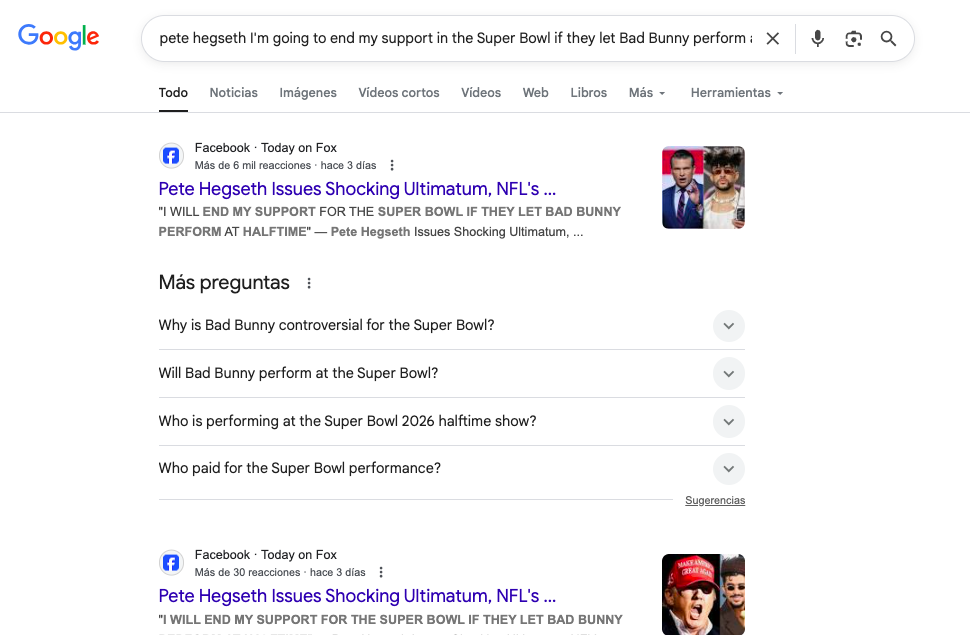Switch to the Imágenes tab
Screen dimensions: 970x635
(x=308, y=93)
